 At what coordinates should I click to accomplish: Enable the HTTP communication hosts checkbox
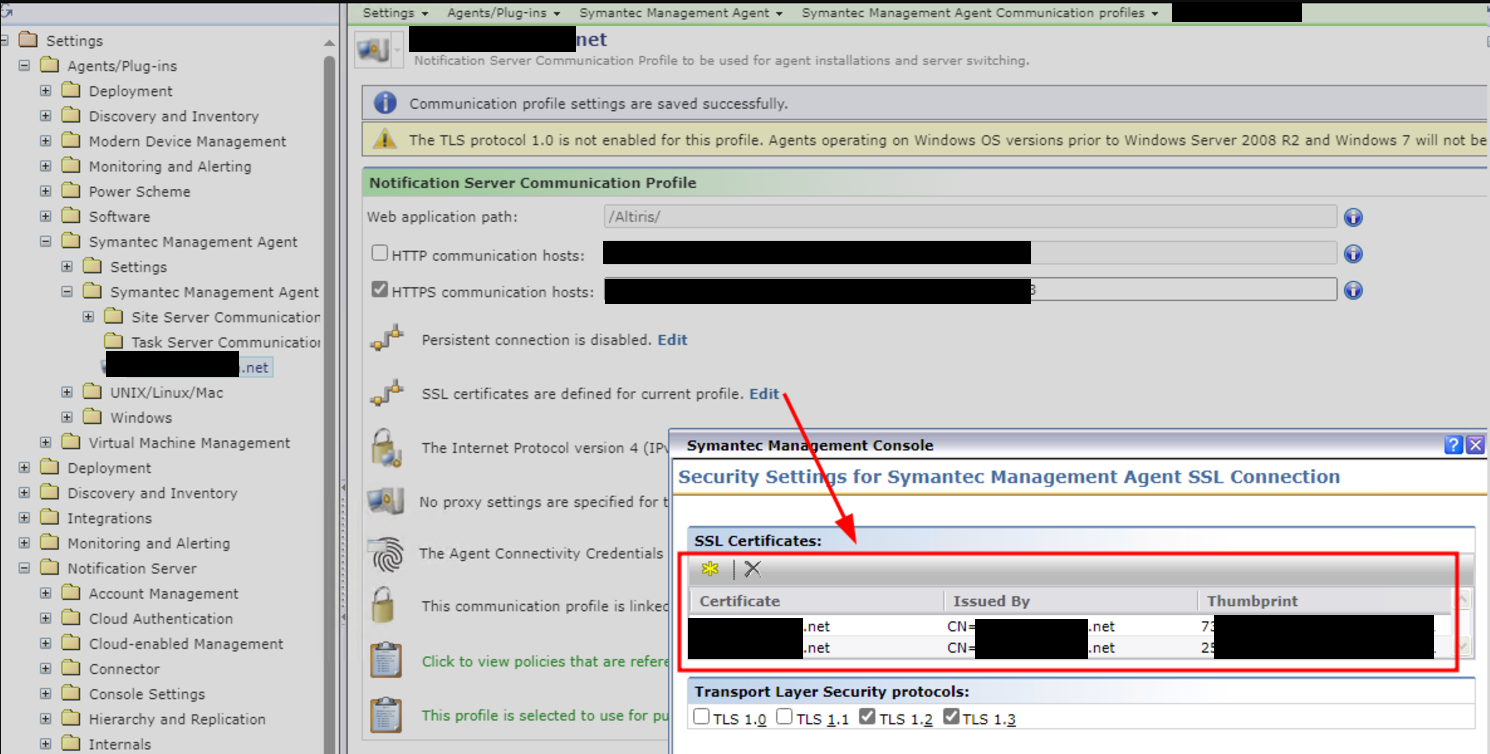(x=379, y=254)
